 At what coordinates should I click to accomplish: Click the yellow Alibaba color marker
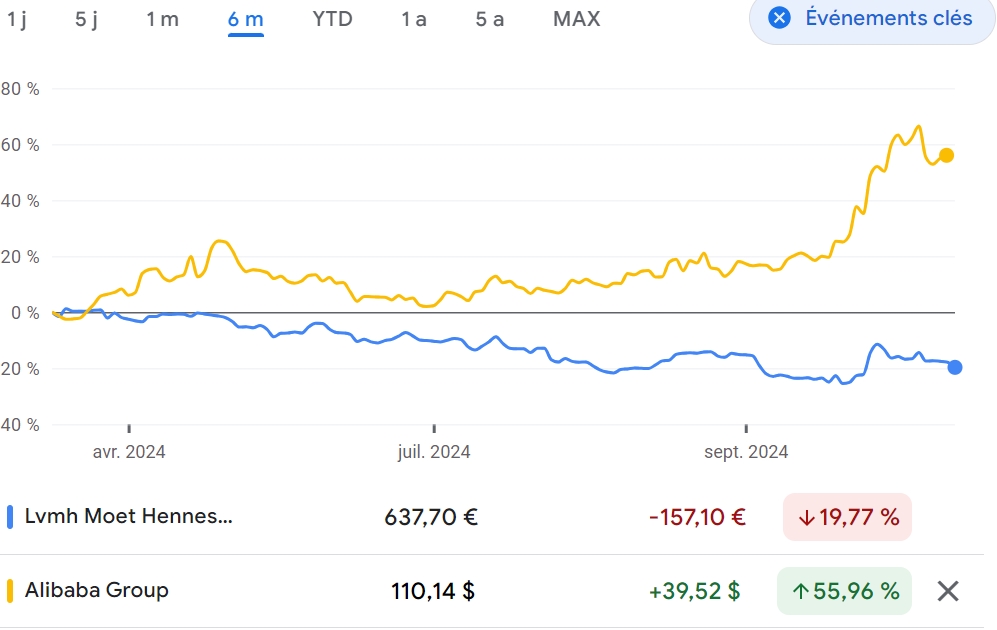[x=10, y=590]
